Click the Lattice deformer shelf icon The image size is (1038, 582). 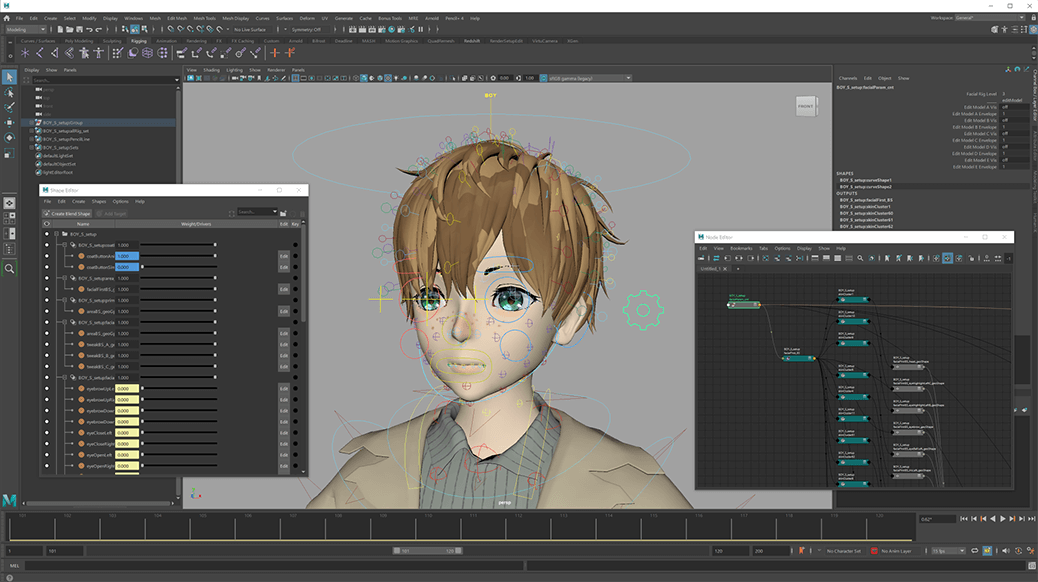tap(148, 53)
